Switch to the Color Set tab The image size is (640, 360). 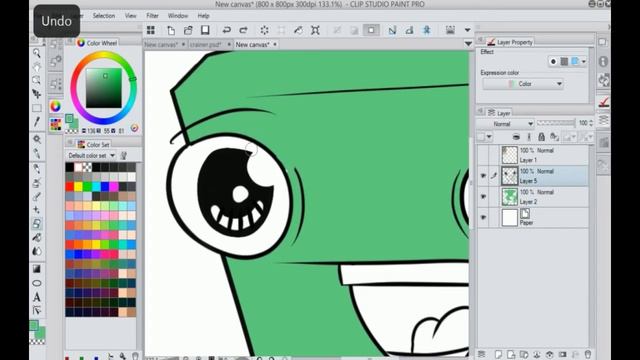94,144
